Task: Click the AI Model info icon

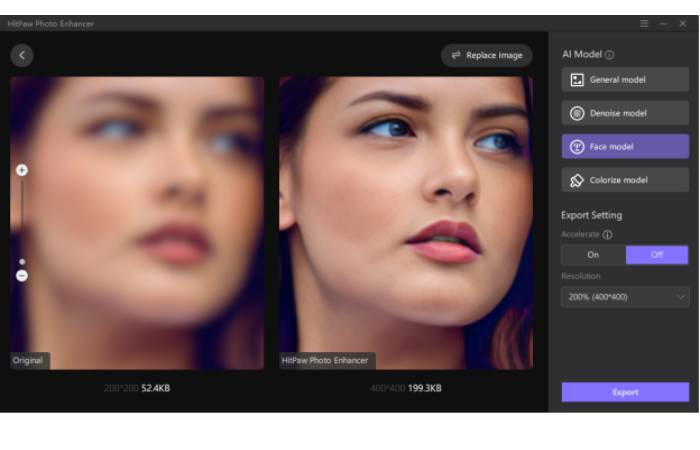Action: click(x=610, y=55)
